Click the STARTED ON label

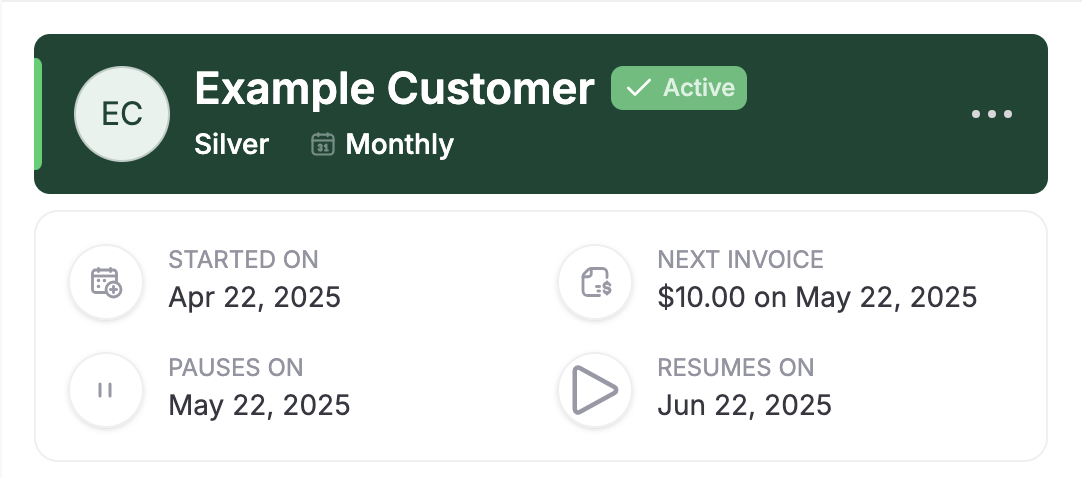click(x=244, y=260)
